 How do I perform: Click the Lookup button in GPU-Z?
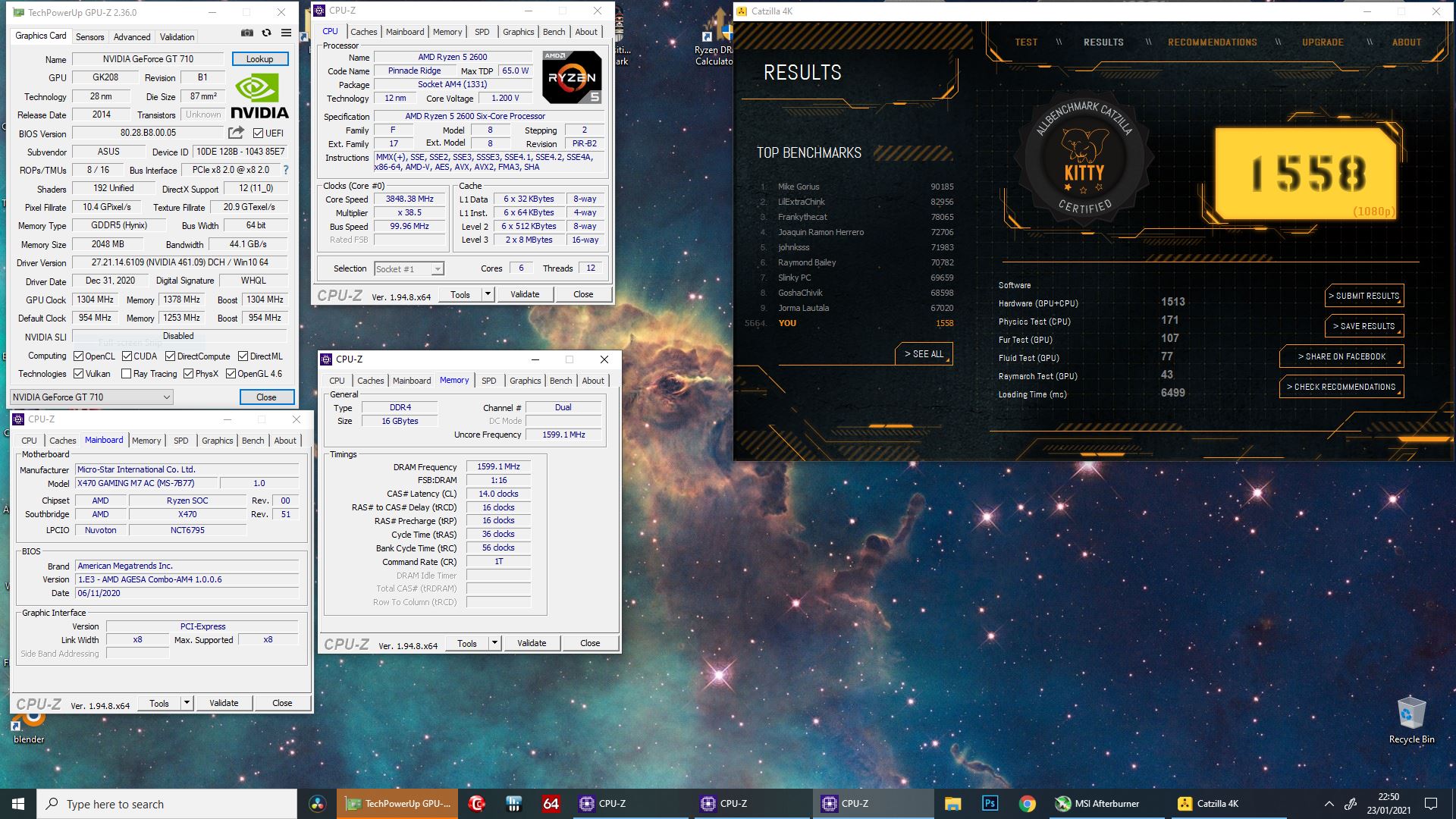pos(259,59)
